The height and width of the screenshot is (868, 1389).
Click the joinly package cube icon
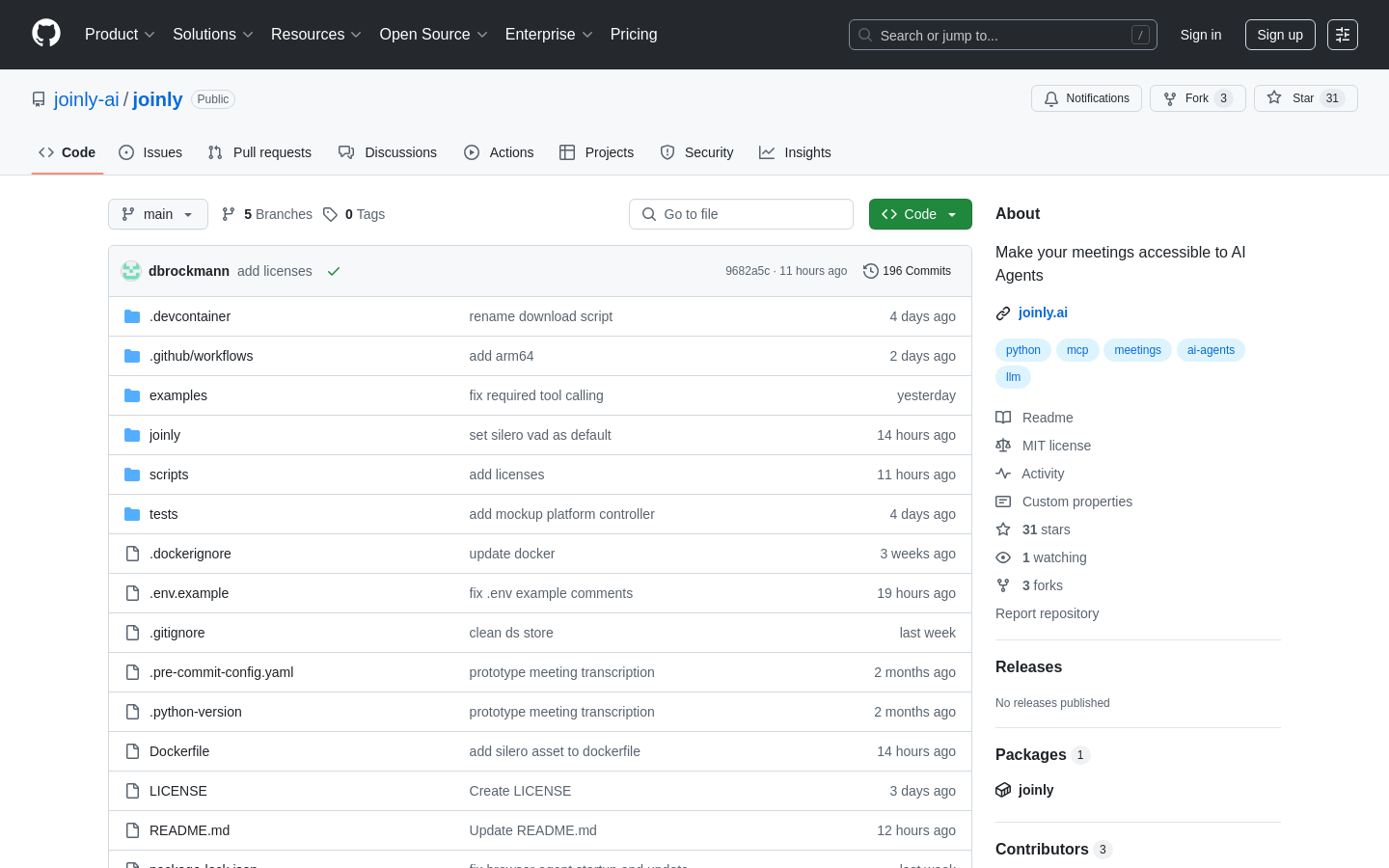click(x=1003, y=790)
